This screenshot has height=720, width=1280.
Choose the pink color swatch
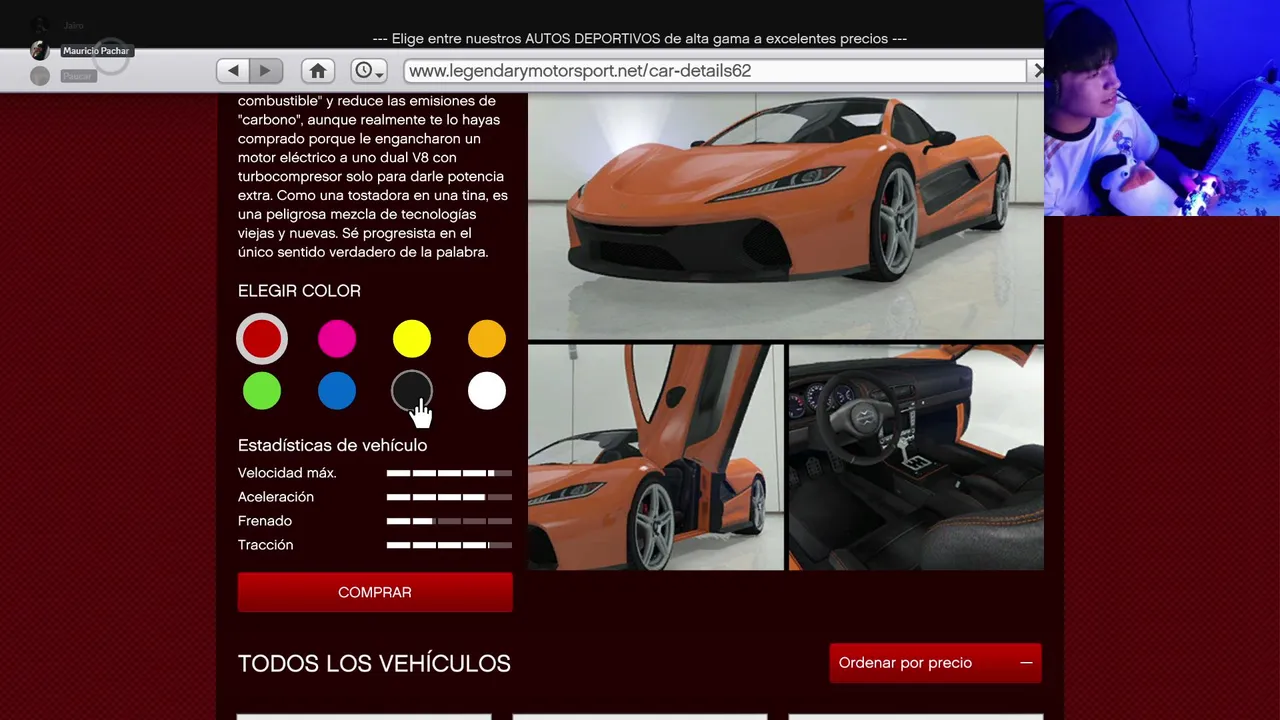[x=337, y=339]
